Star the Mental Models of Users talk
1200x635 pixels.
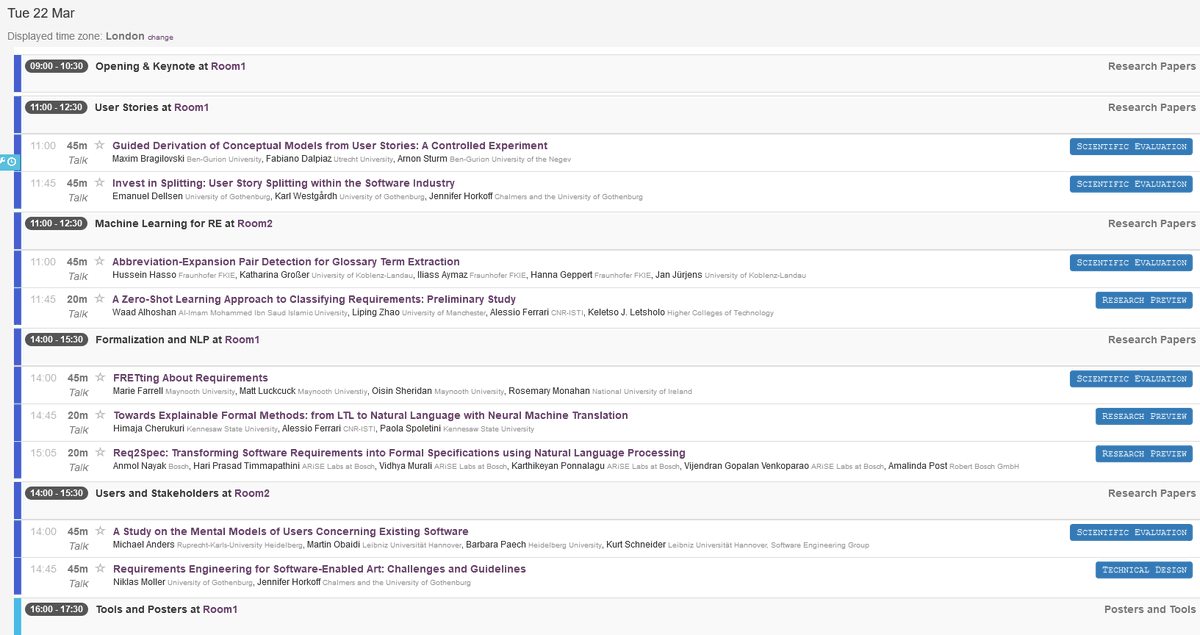pyautogui.click(x=99, y=531)
